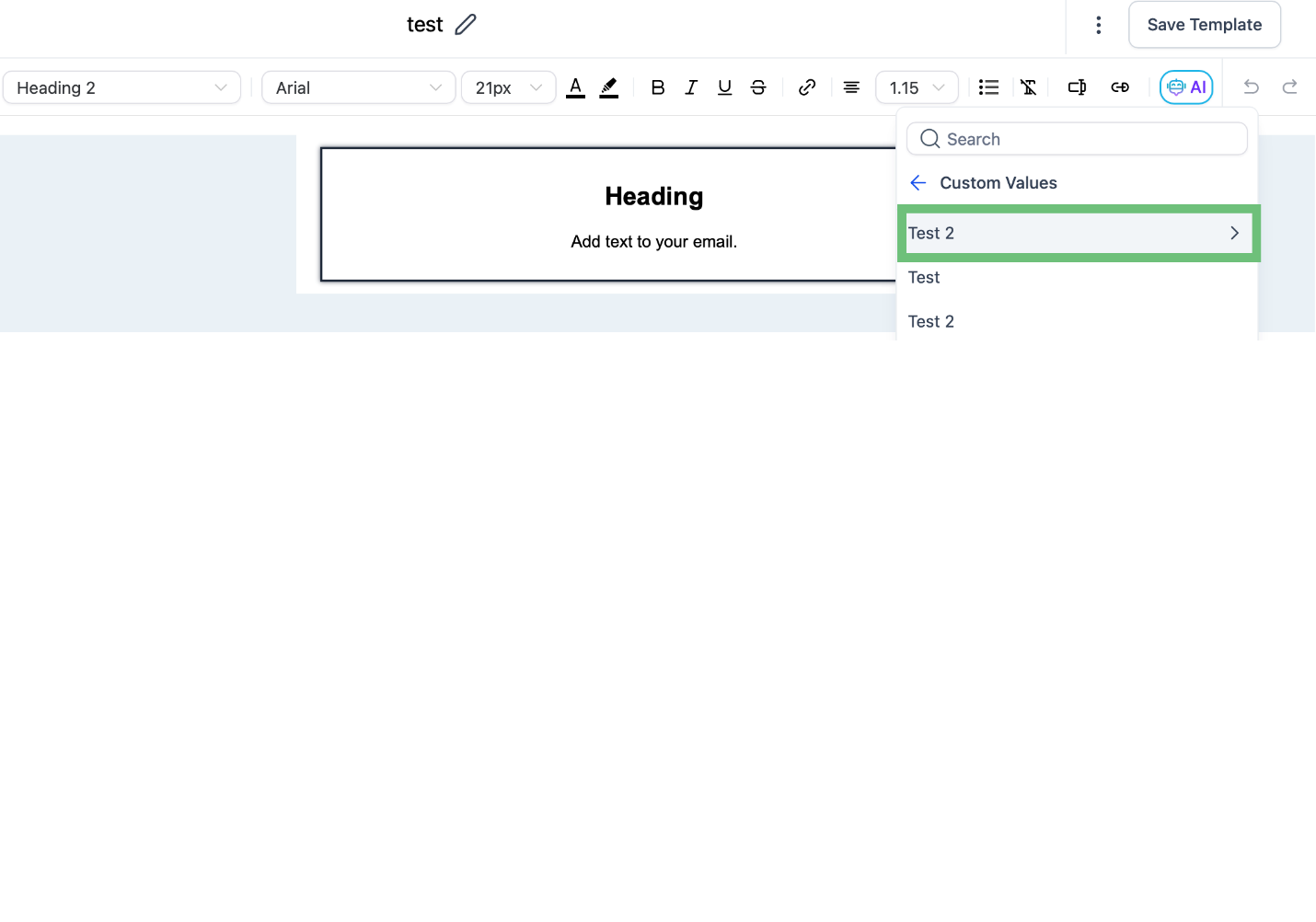Toggle underline formatting
1316x922 pixels.
click(725, 87)
